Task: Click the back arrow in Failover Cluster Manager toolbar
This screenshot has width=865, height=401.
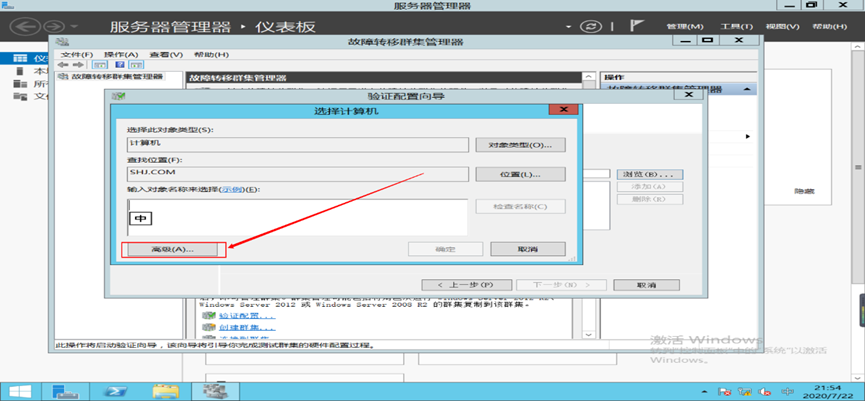Action: tap(63, 65)
